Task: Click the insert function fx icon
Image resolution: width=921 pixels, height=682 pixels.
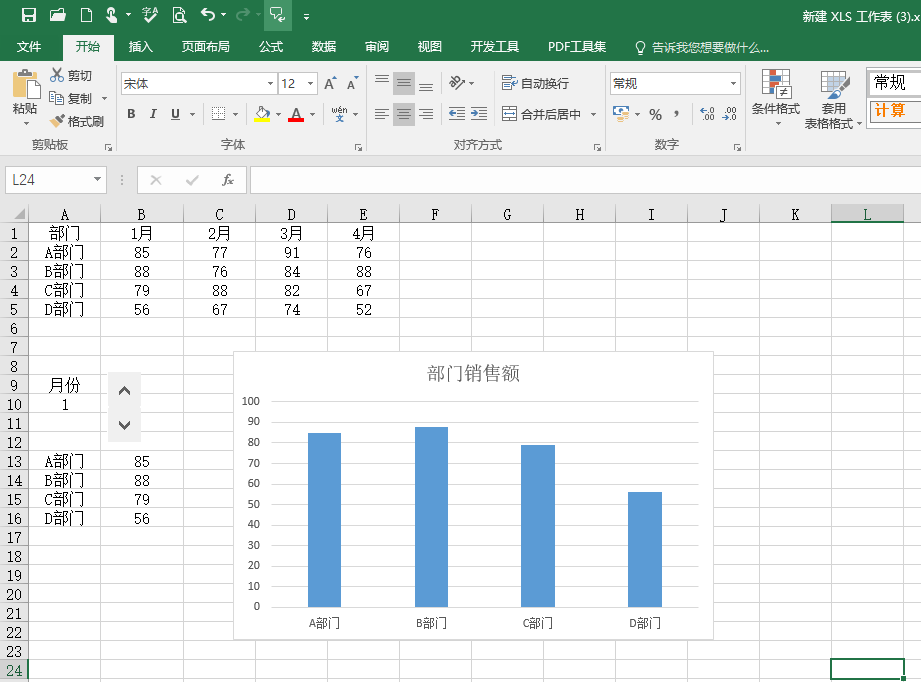Action: pos(227,180)
